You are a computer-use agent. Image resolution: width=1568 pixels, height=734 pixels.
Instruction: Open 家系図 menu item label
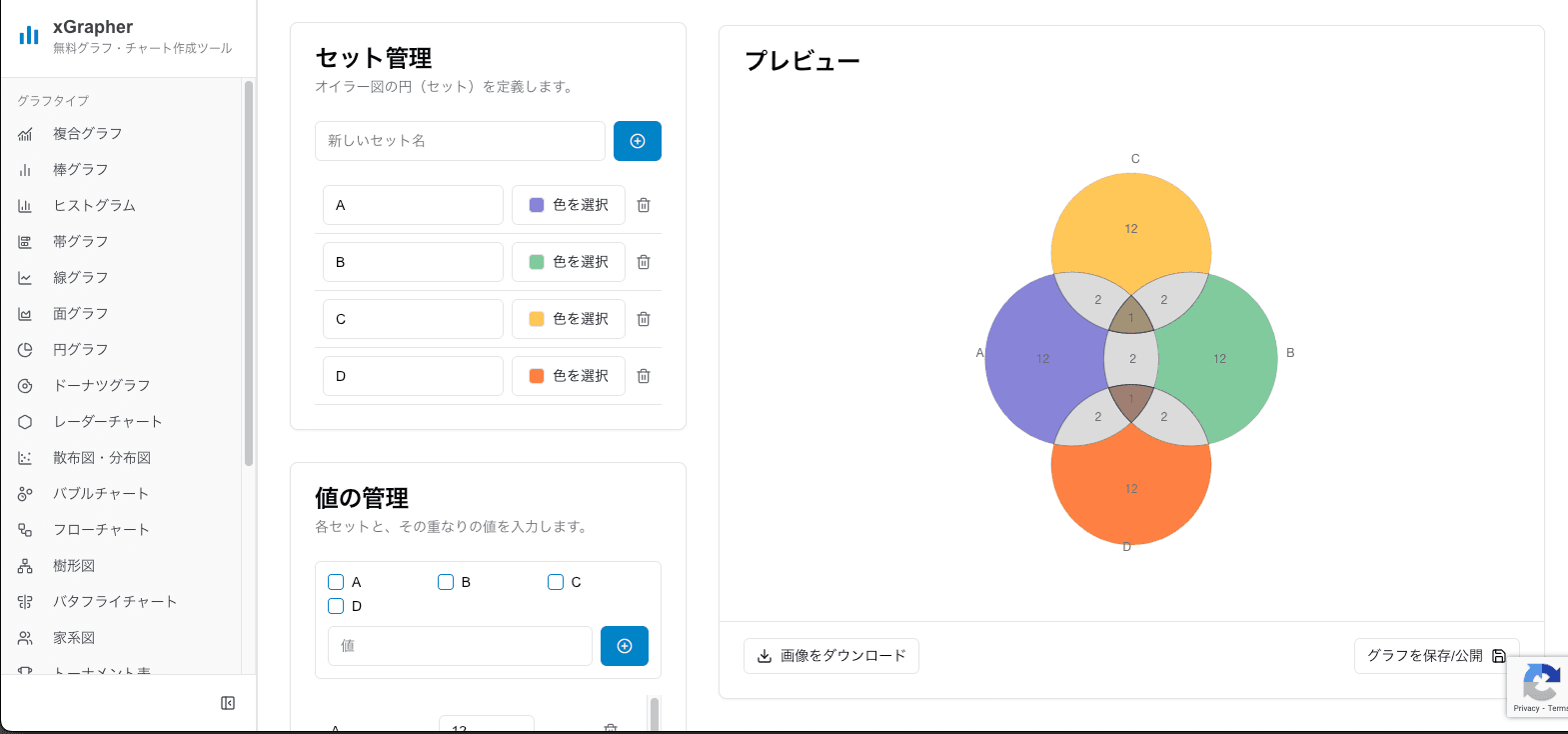(x=74, y=638)
